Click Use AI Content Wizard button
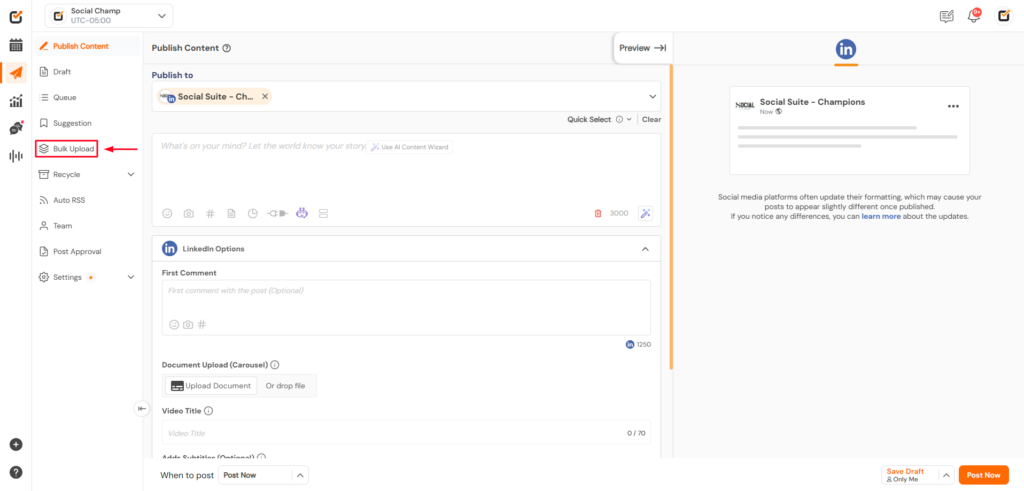The width and height of the screenshot is (1024, 491). (410, 147)
